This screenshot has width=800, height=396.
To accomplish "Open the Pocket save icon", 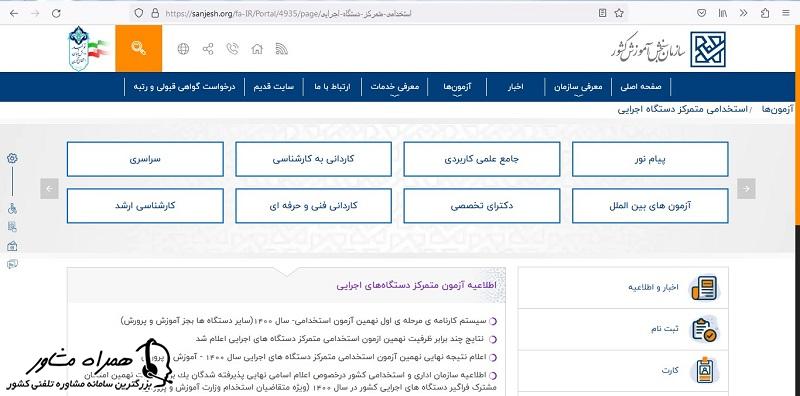I will [702, 13].
